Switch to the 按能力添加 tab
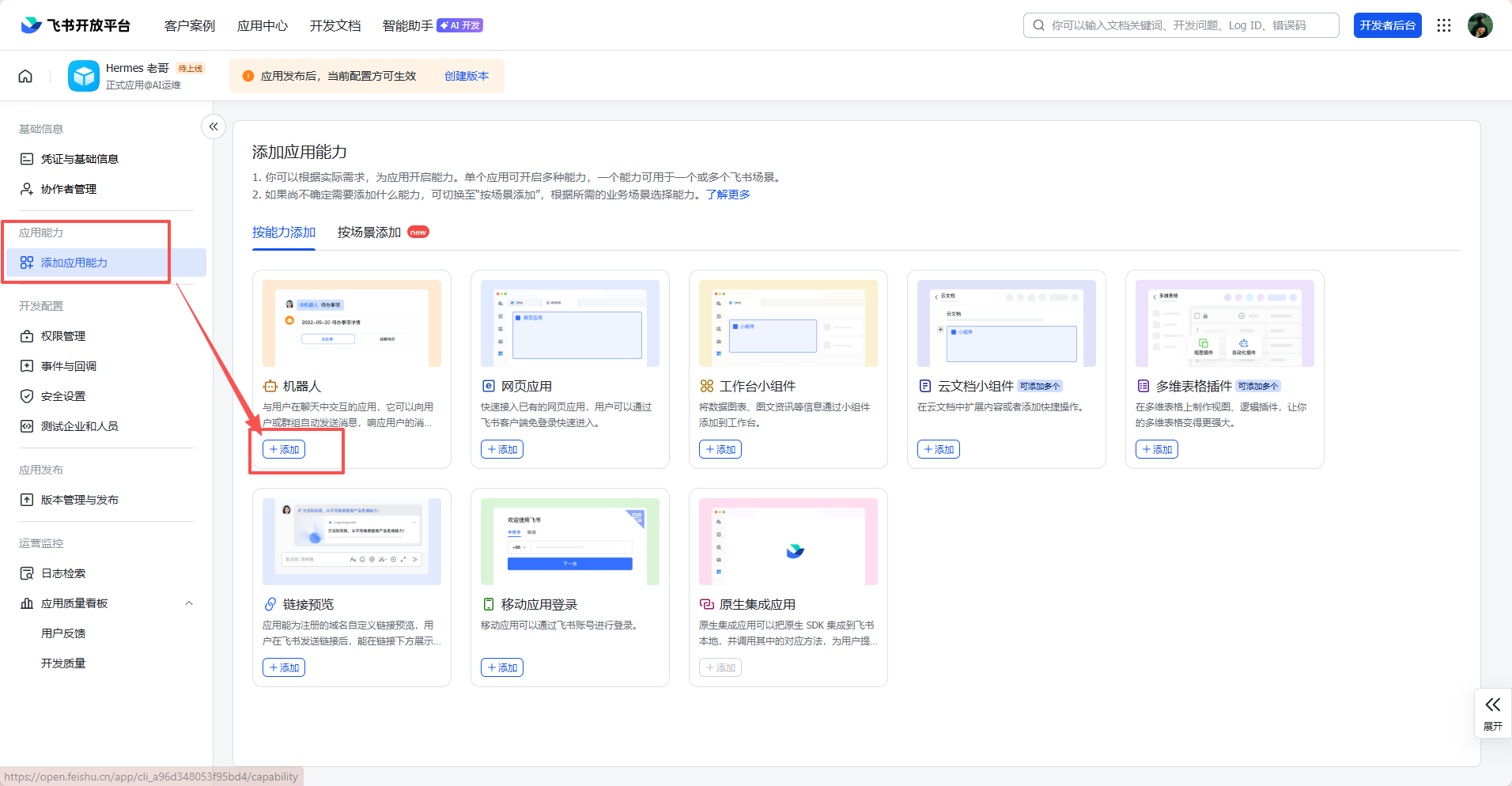 (x=284, y=232)
